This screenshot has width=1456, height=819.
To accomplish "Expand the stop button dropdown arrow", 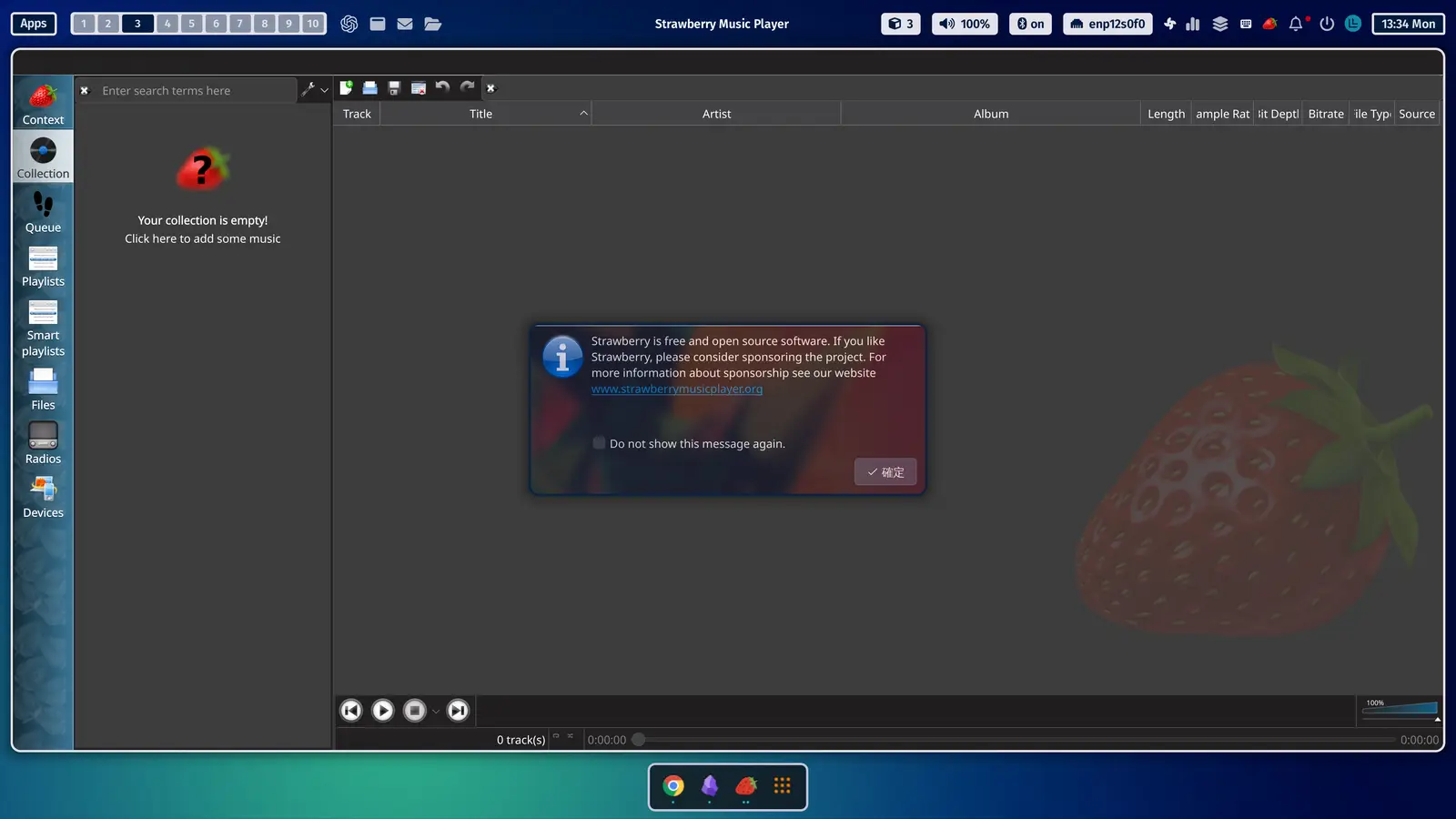I will (436, 712).
